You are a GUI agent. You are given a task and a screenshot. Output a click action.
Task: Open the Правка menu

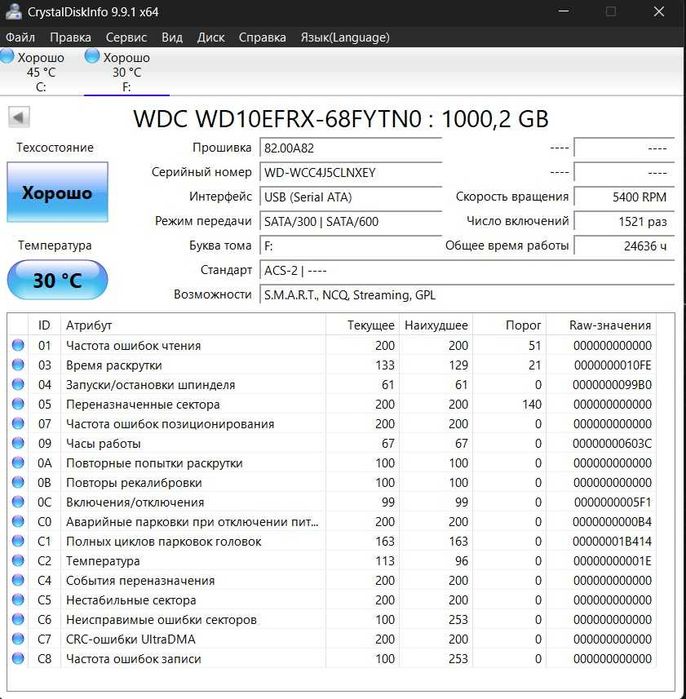pos(70,37)
